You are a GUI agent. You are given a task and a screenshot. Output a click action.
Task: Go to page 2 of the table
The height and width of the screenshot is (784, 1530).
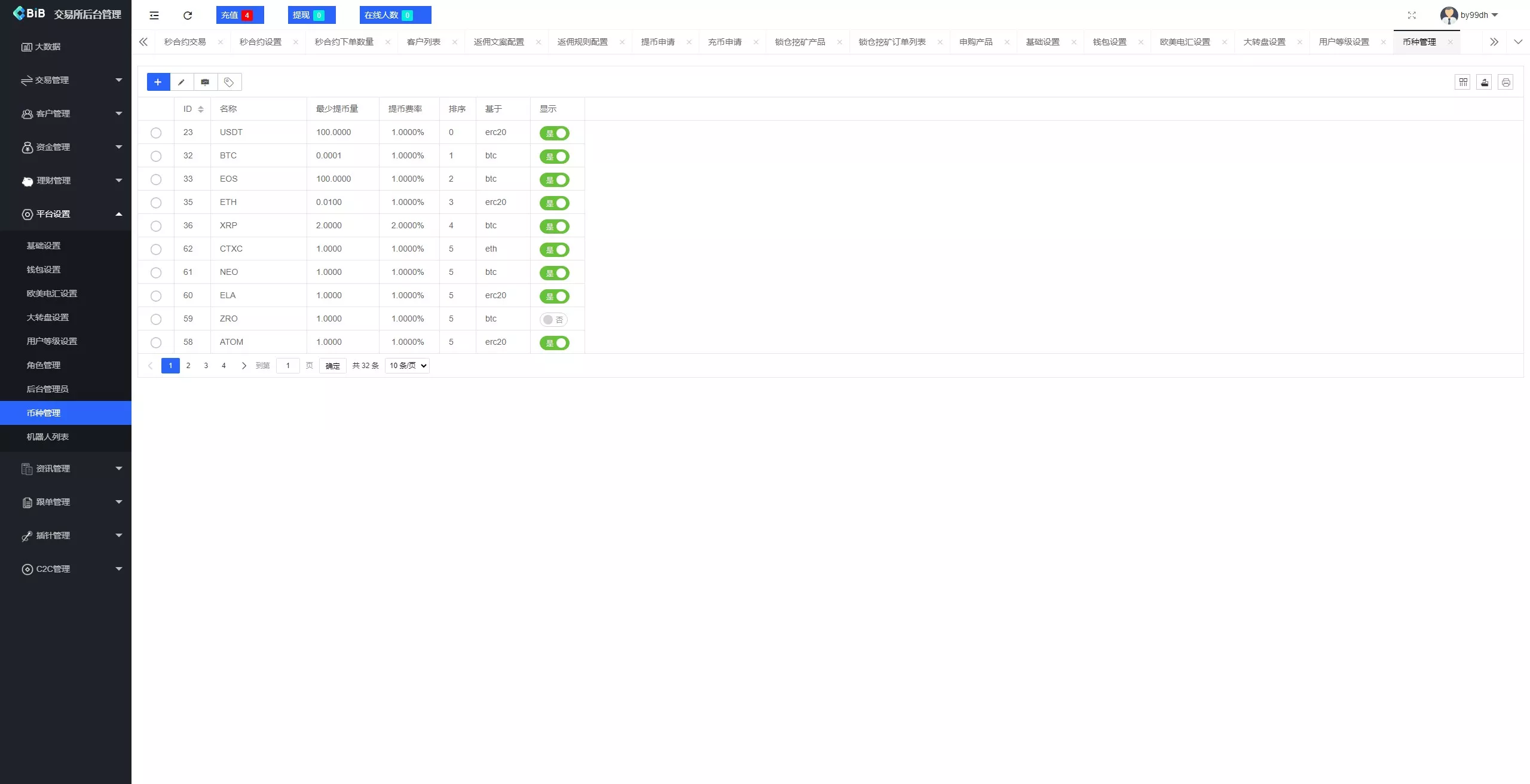(x=188, y=365)
